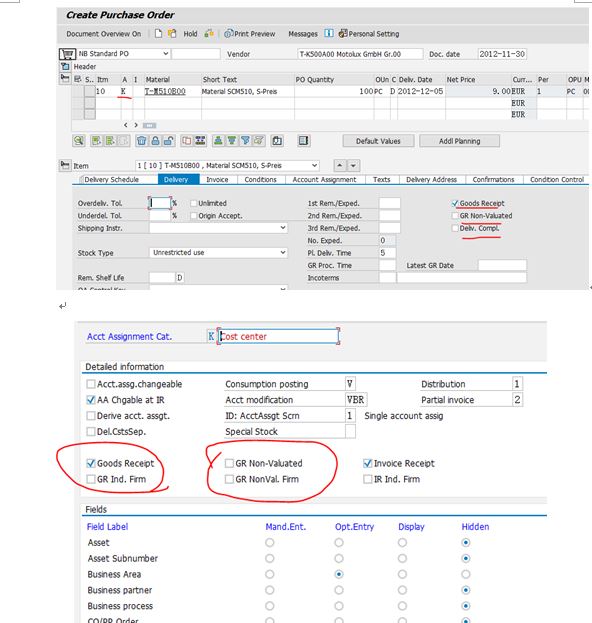
Task: Click the table layout settings icon
Action: click(304, 141)
